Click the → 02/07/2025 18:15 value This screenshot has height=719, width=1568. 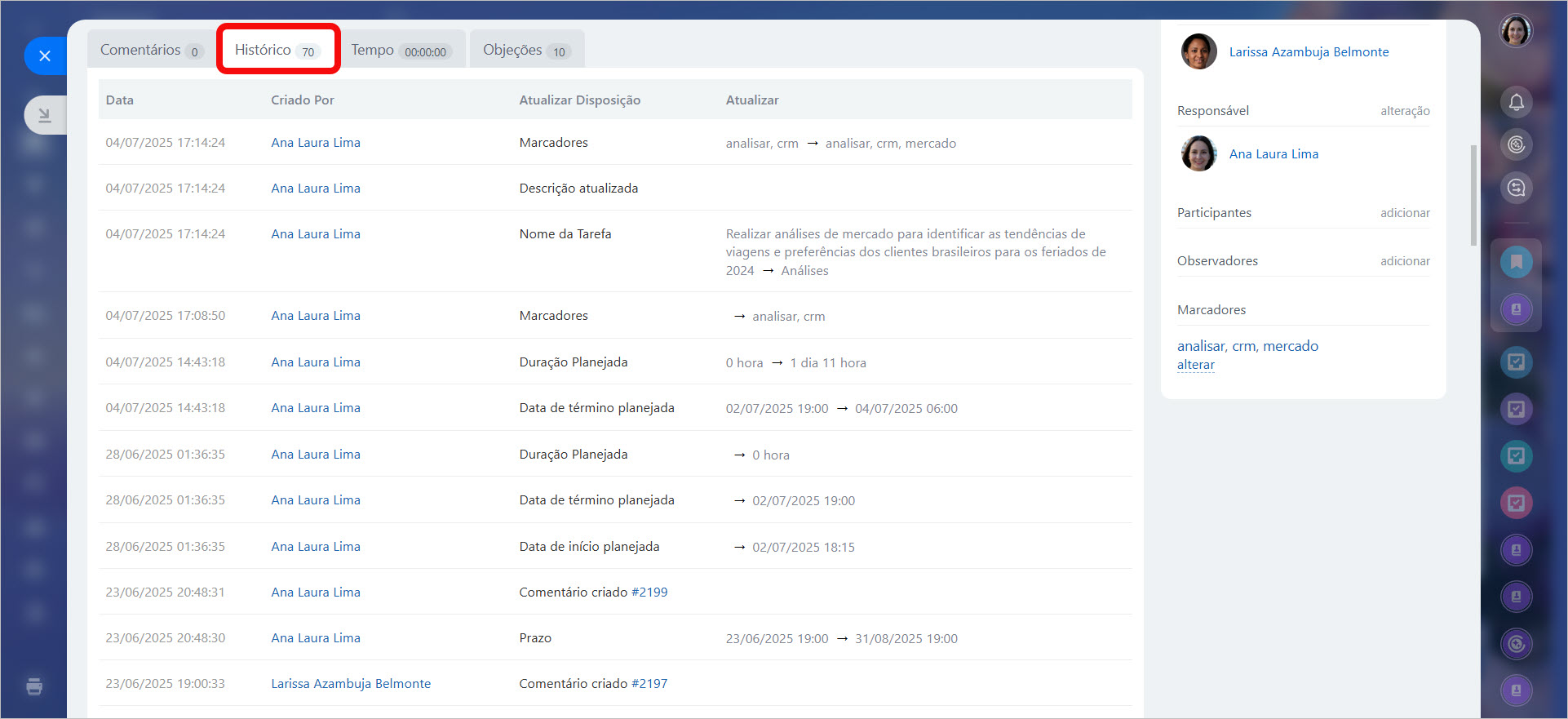(x=794, y=547)
